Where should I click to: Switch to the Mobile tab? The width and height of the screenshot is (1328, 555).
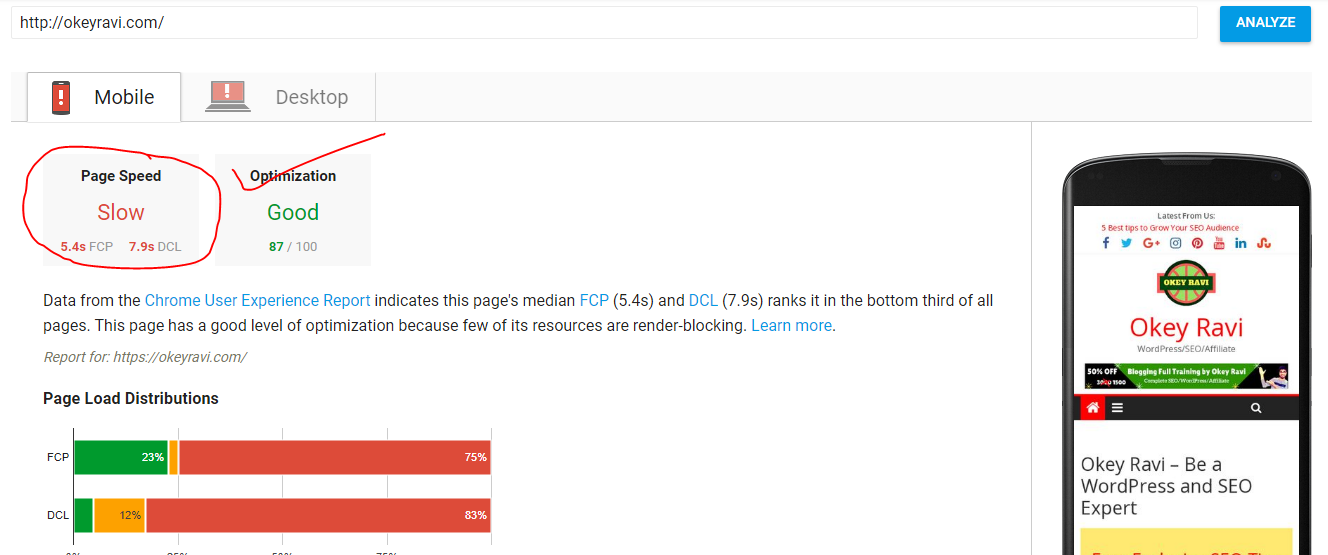tap(104, 97)
